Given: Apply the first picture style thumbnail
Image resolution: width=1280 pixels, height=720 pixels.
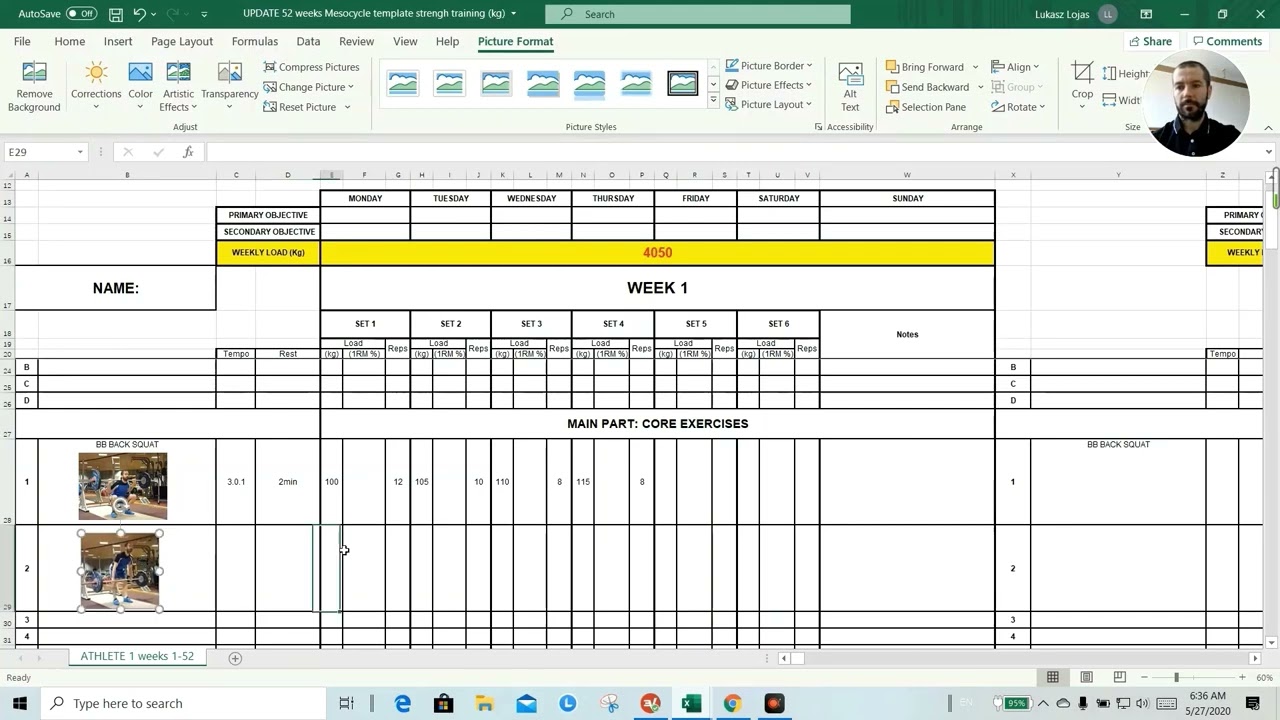Looking at the screenshot, I should pos(403,83).
